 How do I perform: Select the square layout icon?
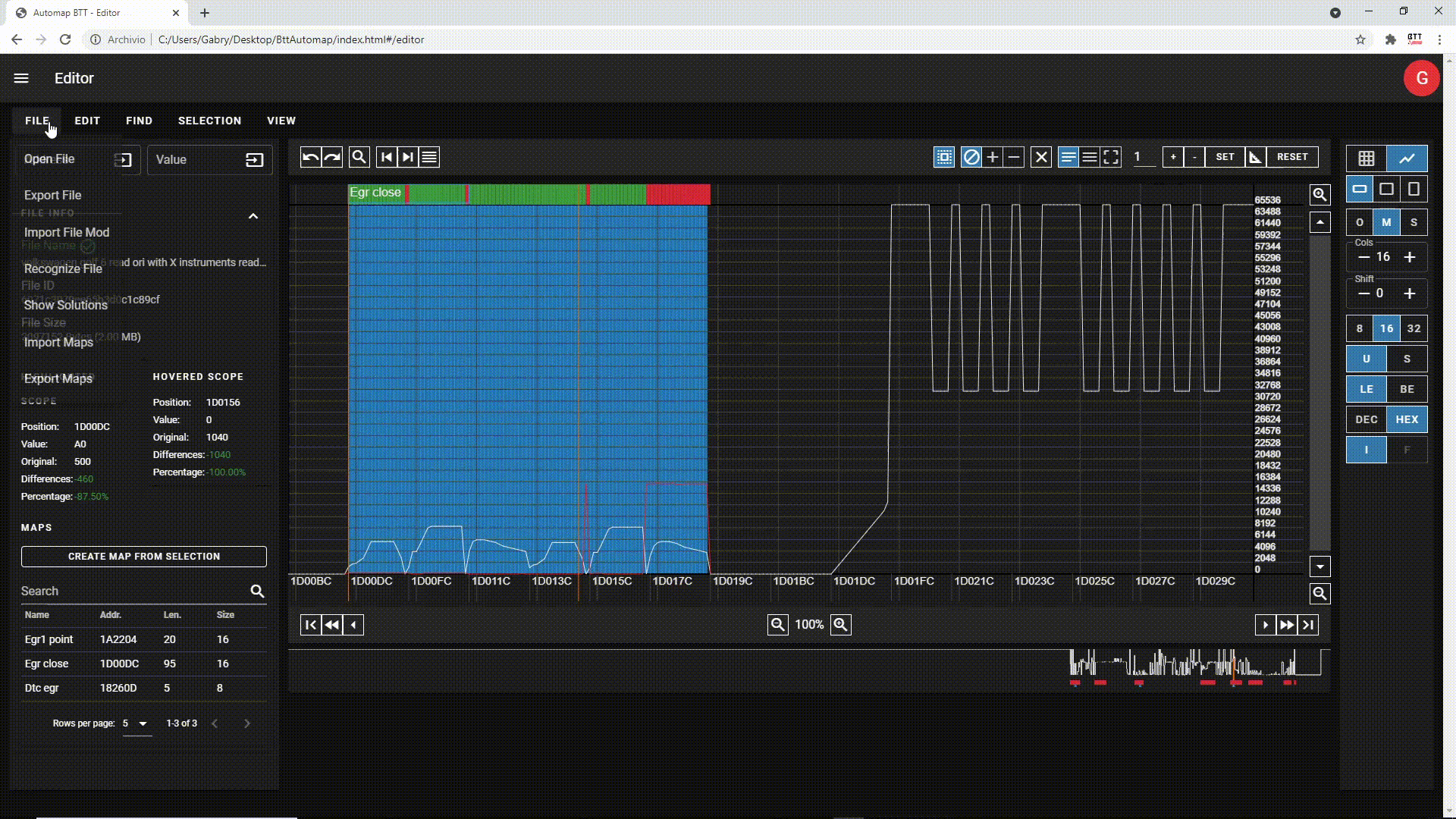coord(1387,189)
